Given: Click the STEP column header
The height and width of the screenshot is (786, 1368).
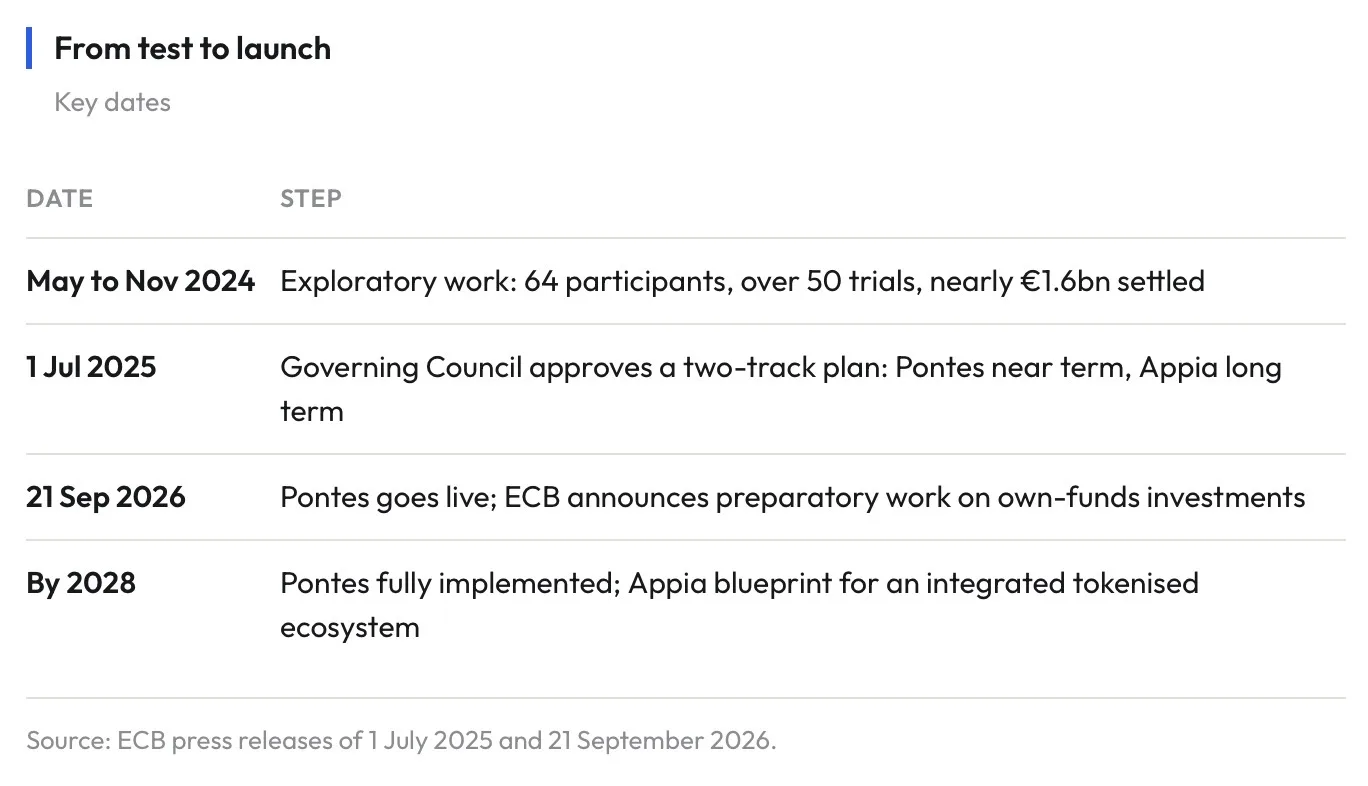Looking at the screenshot, I should (310, 198).
